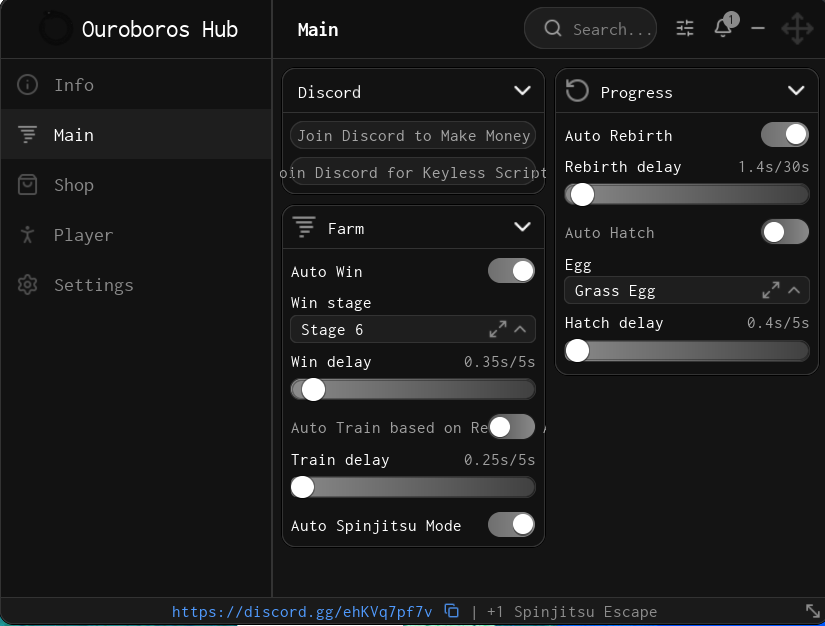Click the expand arrows in Grass Egg dropdown
The image size is (825, 626).
click(771, 290)
